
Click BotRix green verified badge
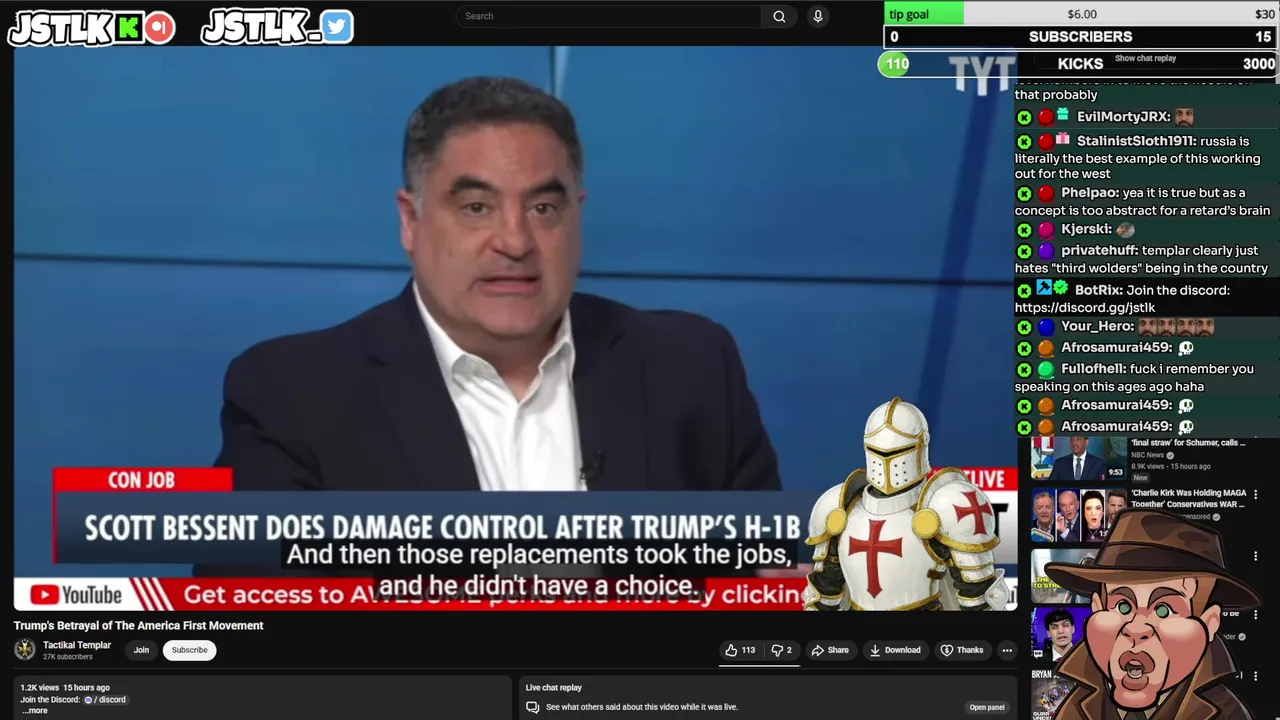[x=1060, y=289]
